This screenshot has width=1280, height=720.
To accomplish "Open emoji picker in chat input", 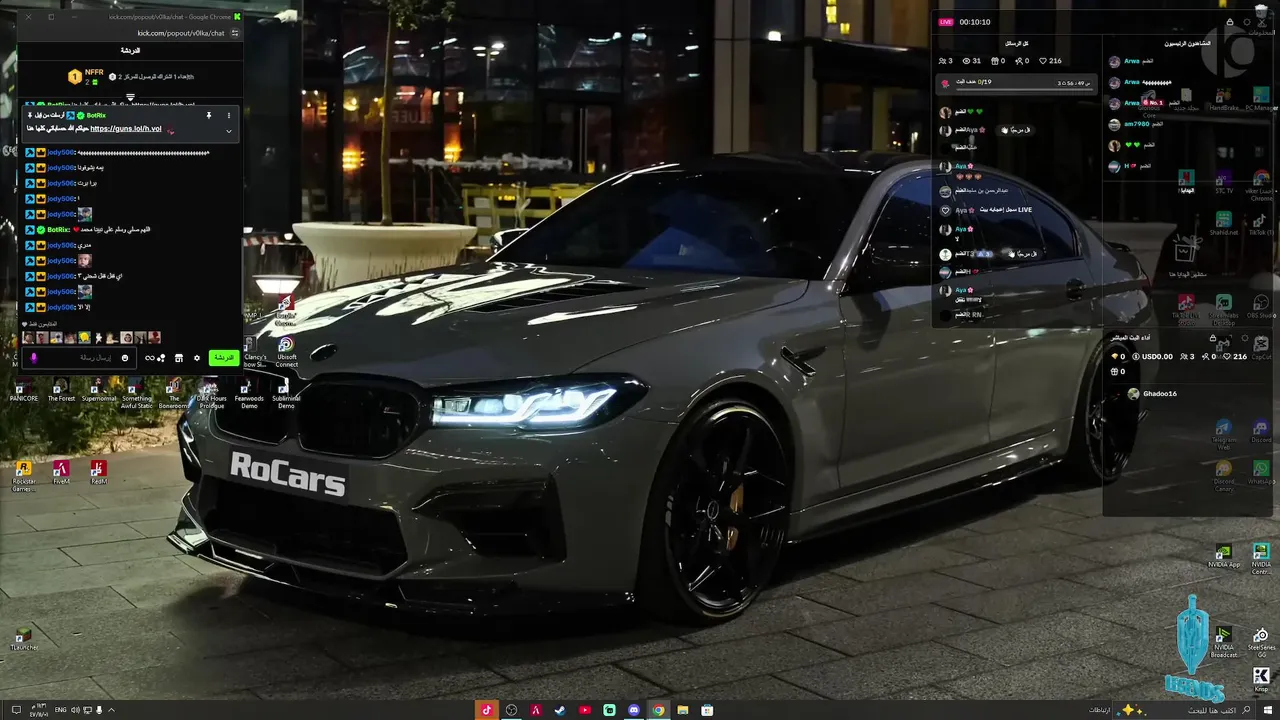I will 125,357.
